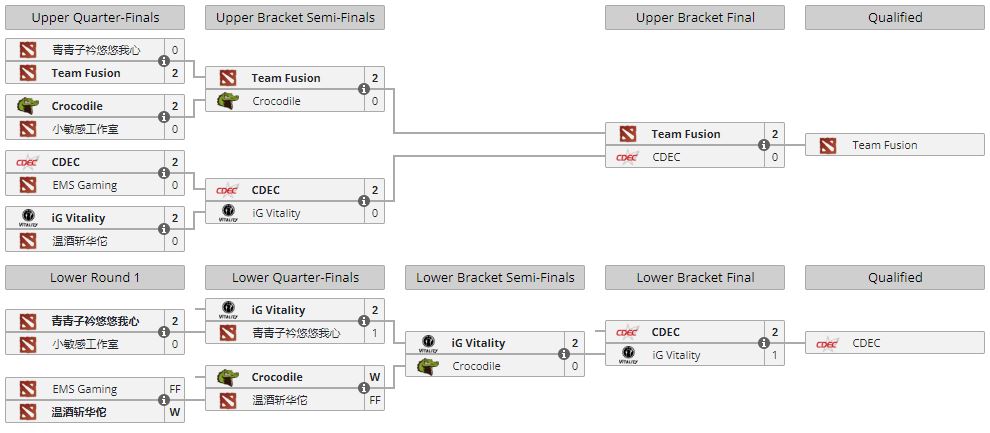Image resolution: width=990 pixels, height=433 pixels.
Task: Click Team Fusion logo in upper Qualified slot
Action: click(x=827, y=145)
